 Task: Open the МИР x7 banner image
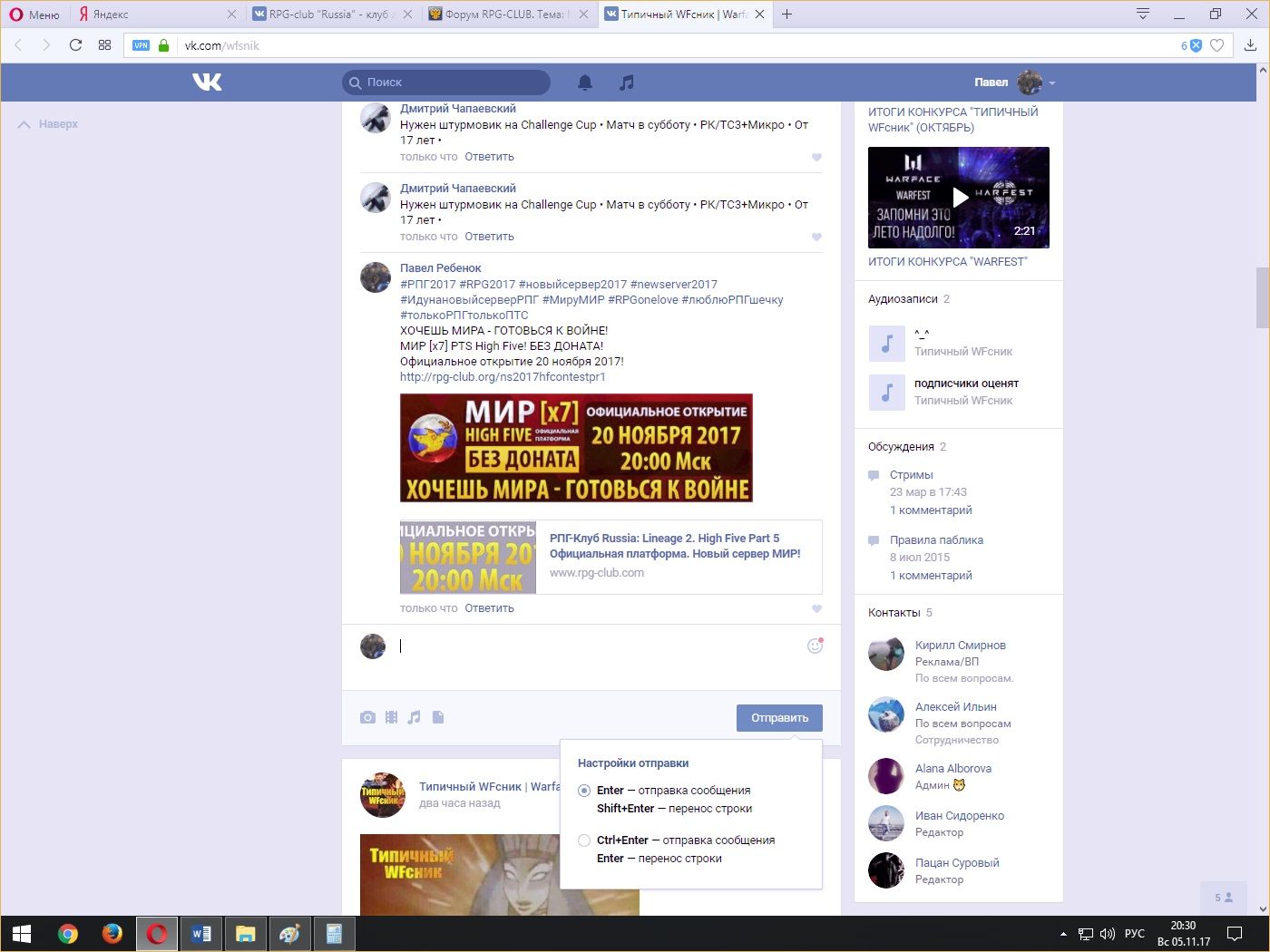click(x=576, y=448)
